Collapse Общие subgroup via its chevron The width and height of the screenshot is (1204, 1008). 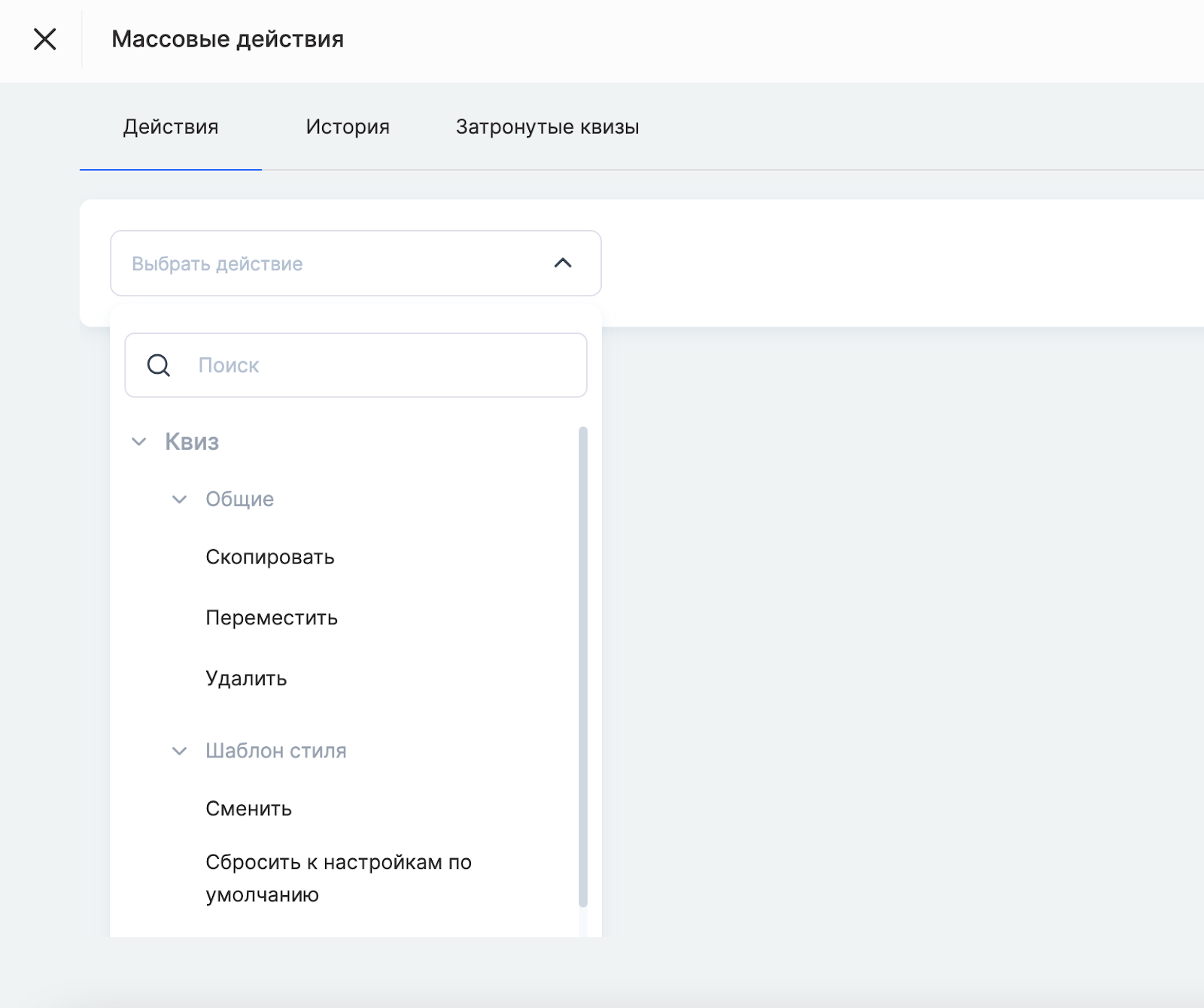(179, 499)
